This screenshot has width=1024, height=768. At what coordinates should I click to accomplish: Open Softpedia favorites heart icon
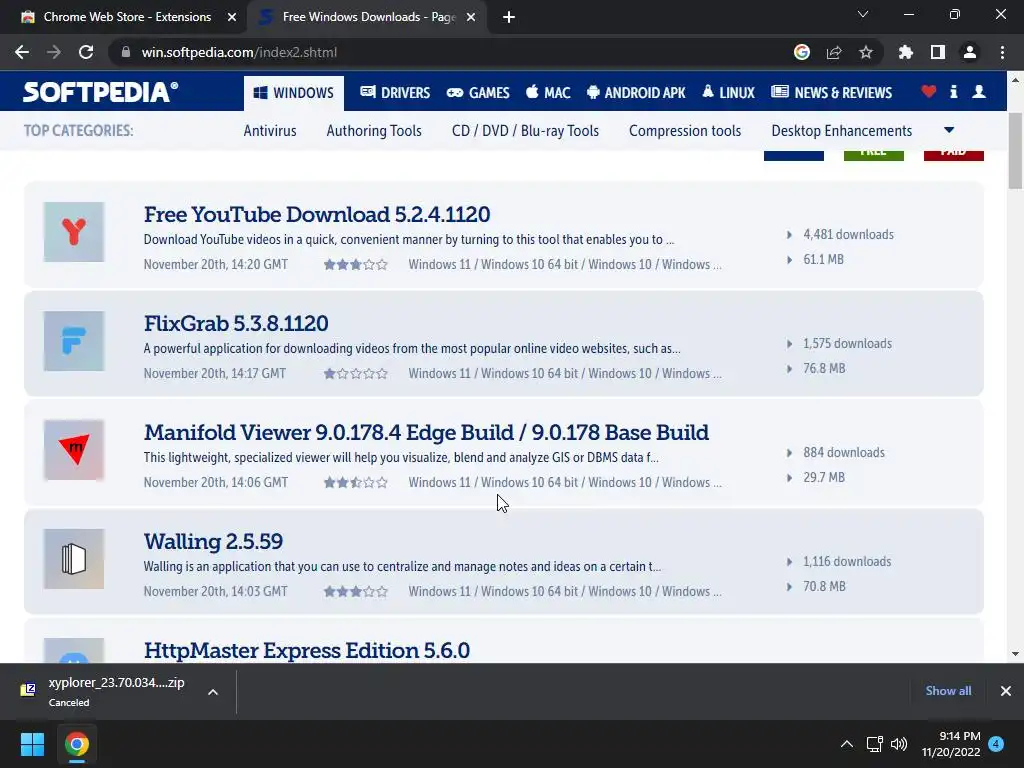click(929, 92)
